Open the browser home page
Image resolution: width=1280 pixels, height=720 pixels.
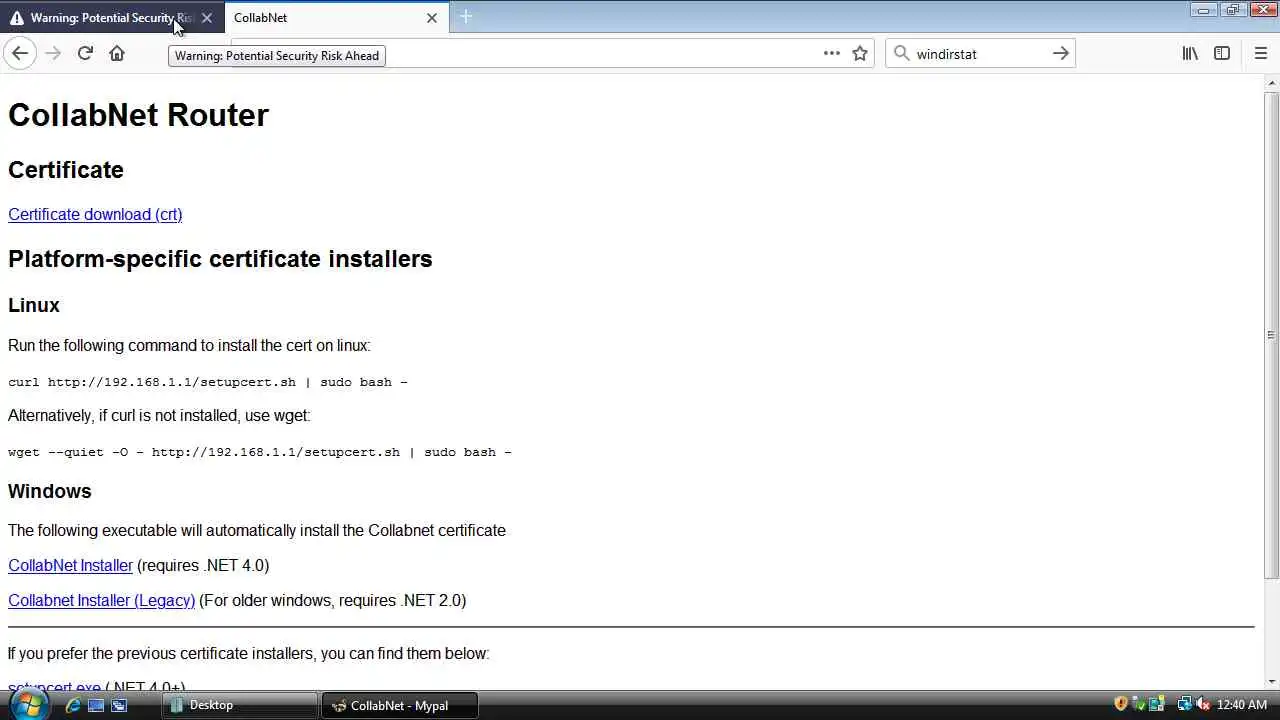117,54
